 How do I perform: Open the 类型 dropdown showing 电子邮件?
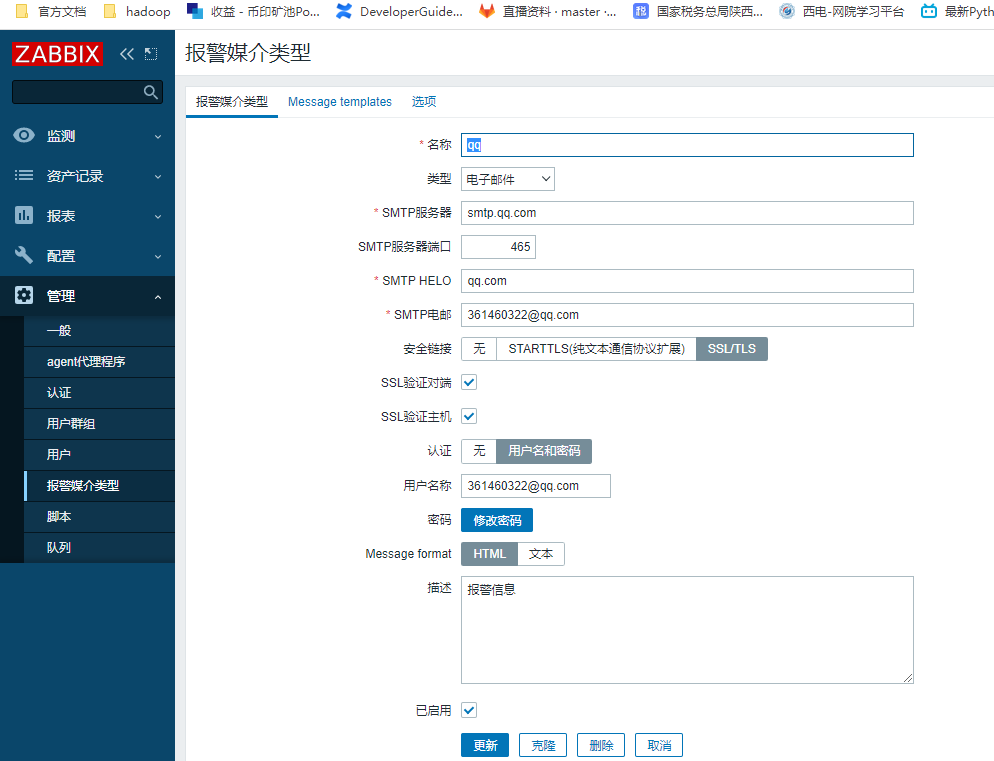pyautogui.click(x=508, y=179)
